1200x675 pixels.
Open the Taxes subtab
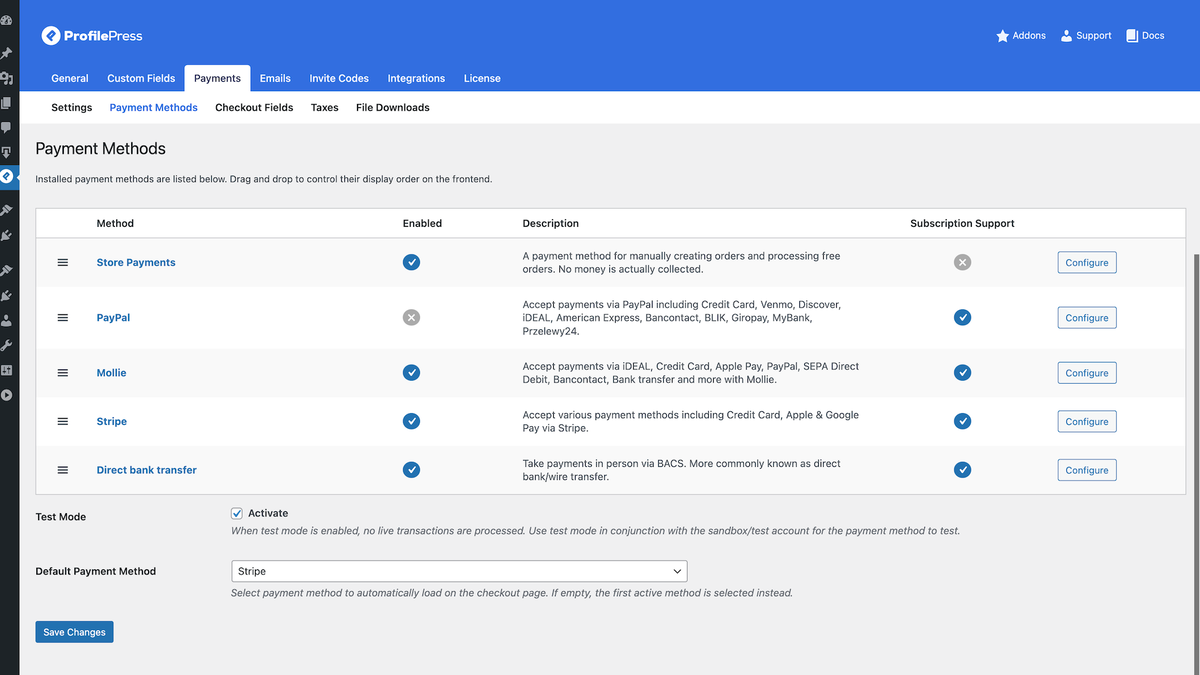pyautogui.click(x=324, y=107)
